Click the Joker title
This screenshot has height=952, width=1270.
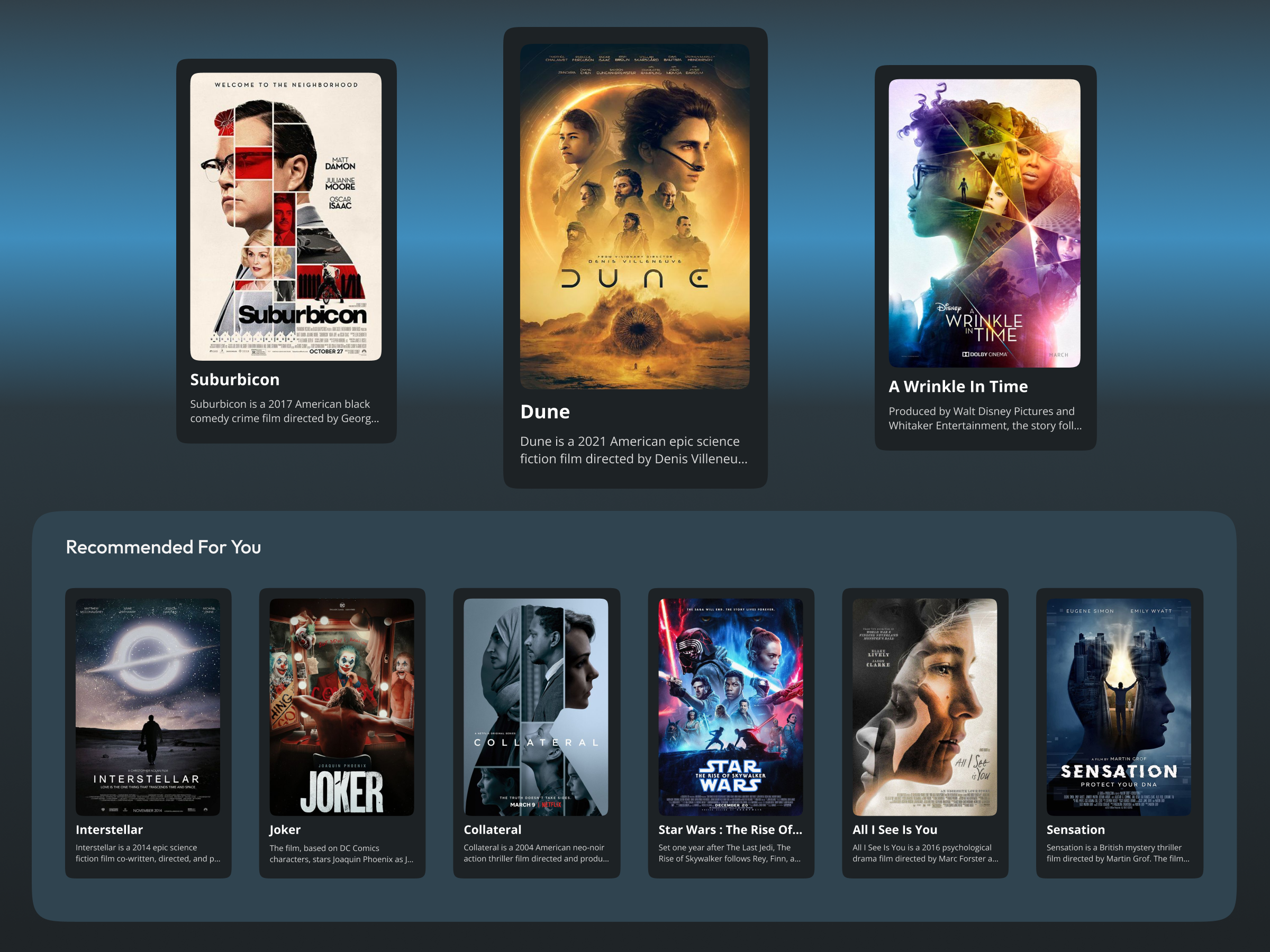pyautogui.click(x=285, y=829)
